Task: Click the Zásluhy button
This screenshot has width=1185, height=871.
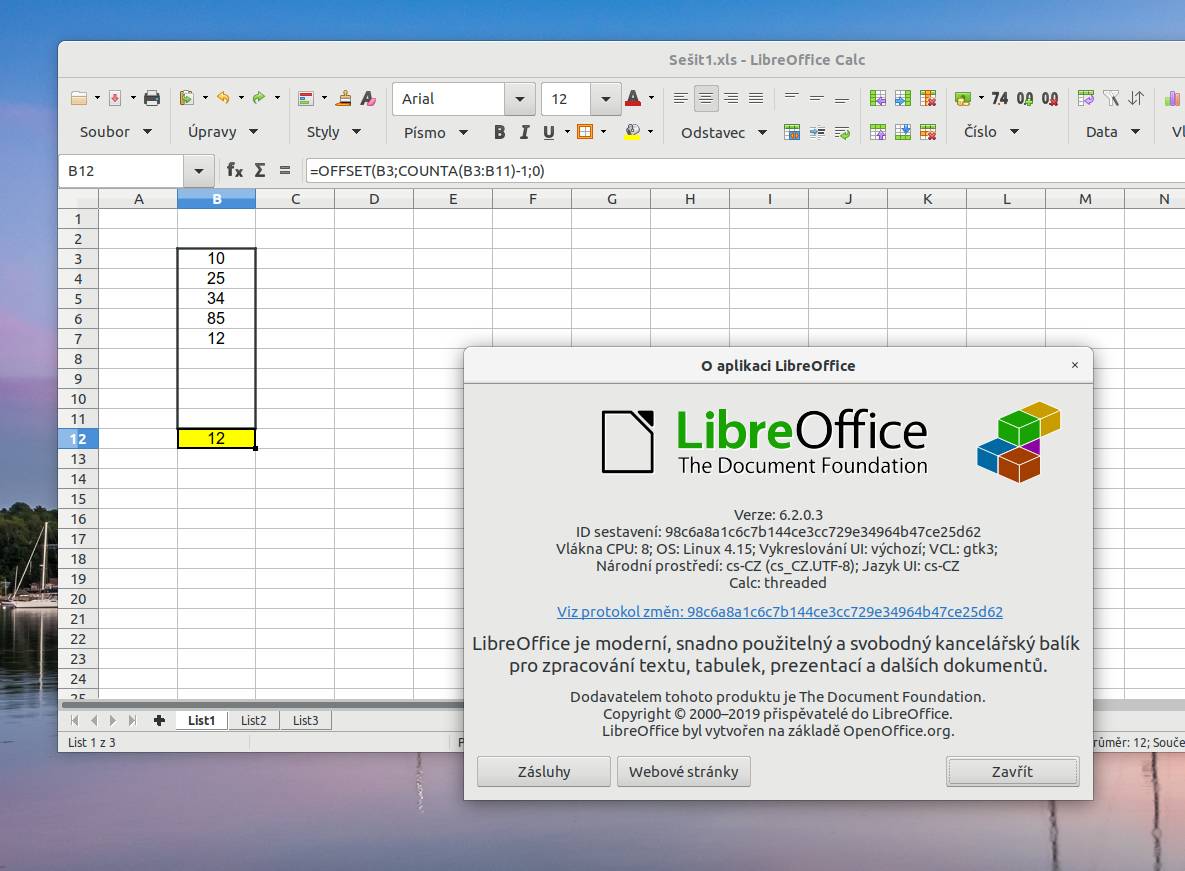Action: (x=544, y=772)
